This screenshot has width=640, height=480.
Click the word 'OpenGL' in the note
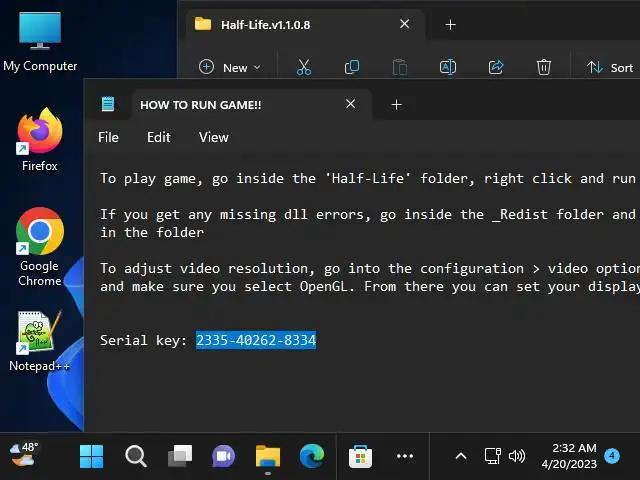point(324,286)
